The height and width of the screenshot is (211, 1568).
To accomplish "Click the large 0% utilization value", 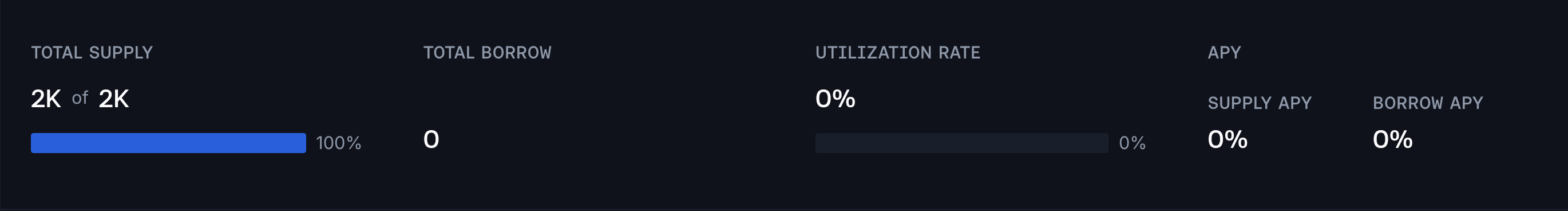I will click(835, 99).
